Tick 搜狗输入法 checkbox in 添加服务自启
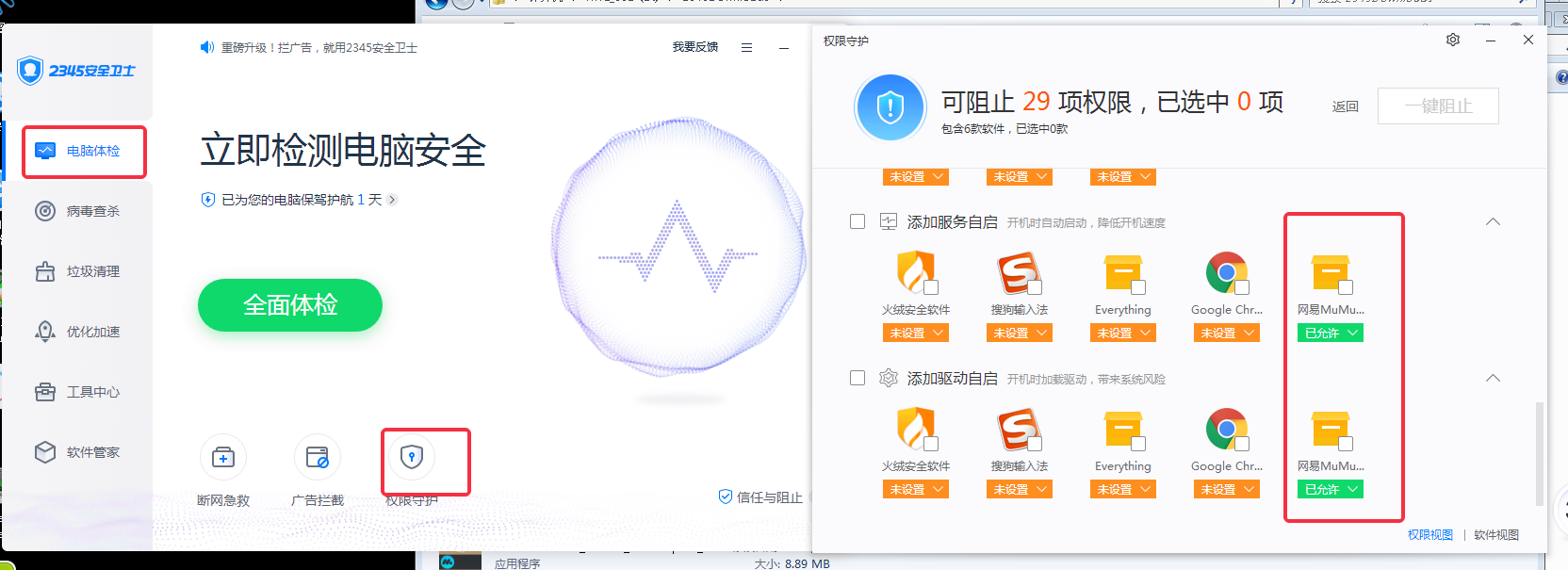The height and width of the screenshot is (570, 1568). coord(1035,287)
